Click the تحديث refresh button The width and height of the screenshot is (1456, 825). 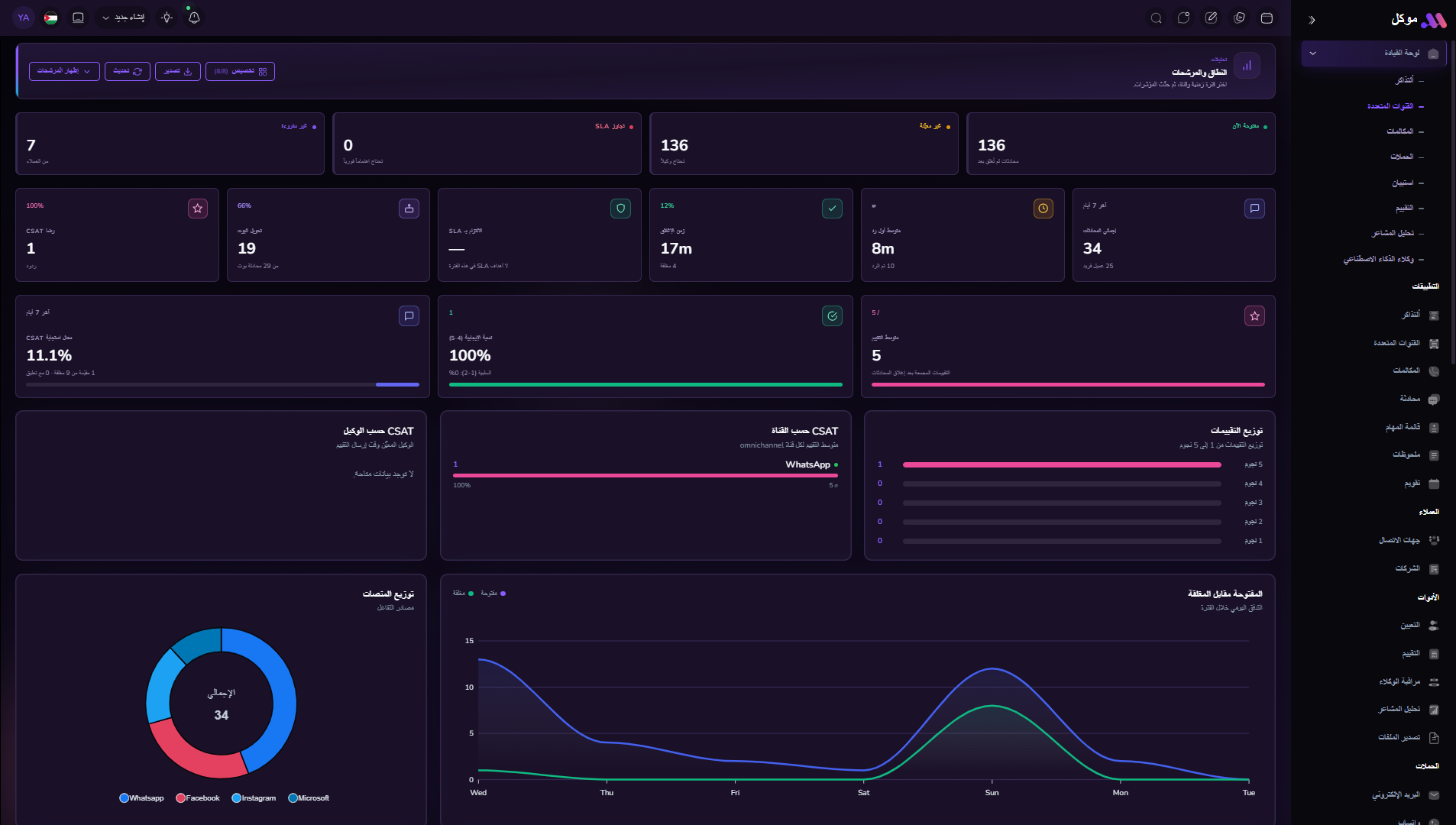point(128,71)
